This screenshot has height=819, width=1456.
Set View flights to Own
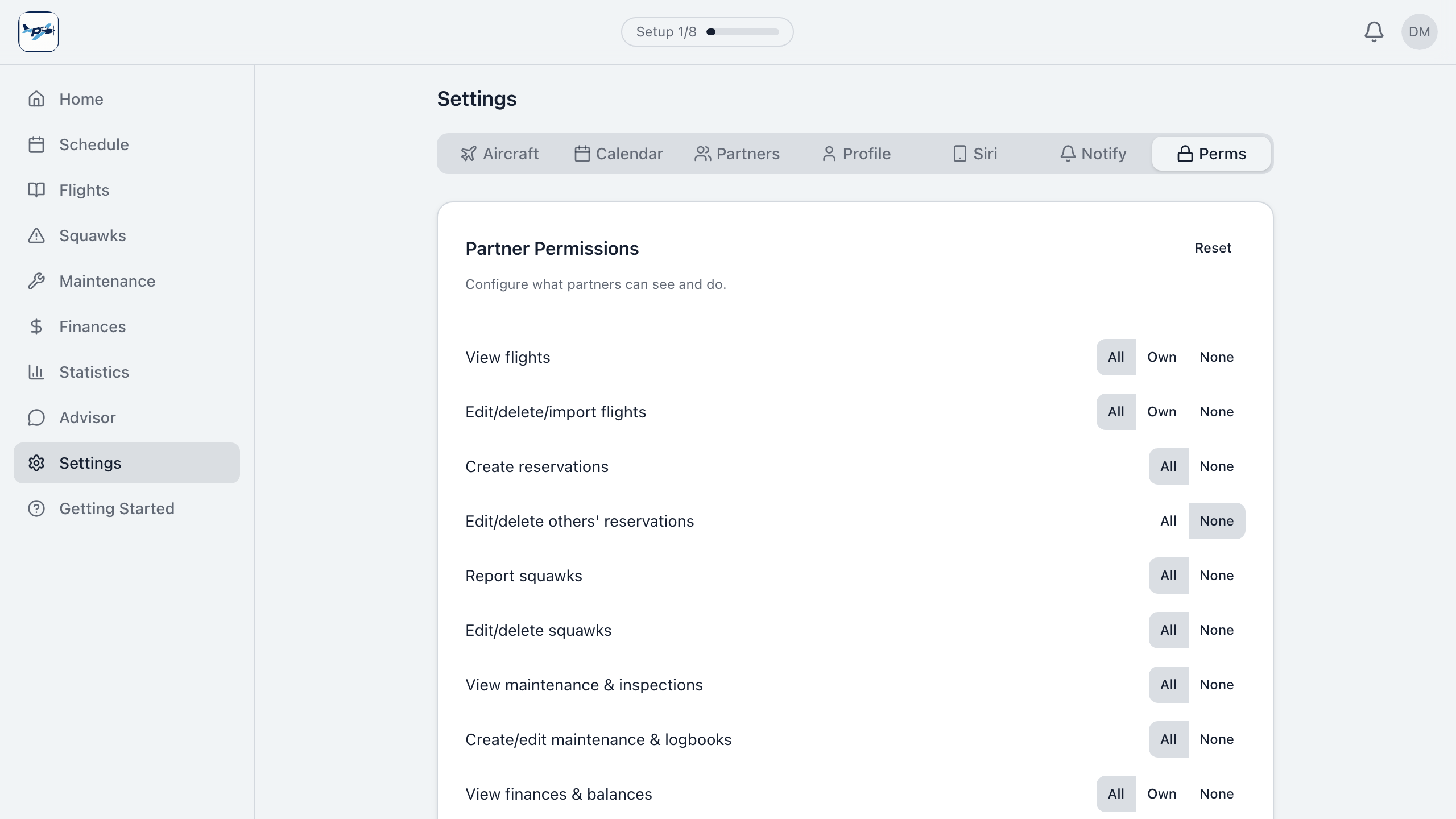pyautogui.click(x=1162, y=357)
